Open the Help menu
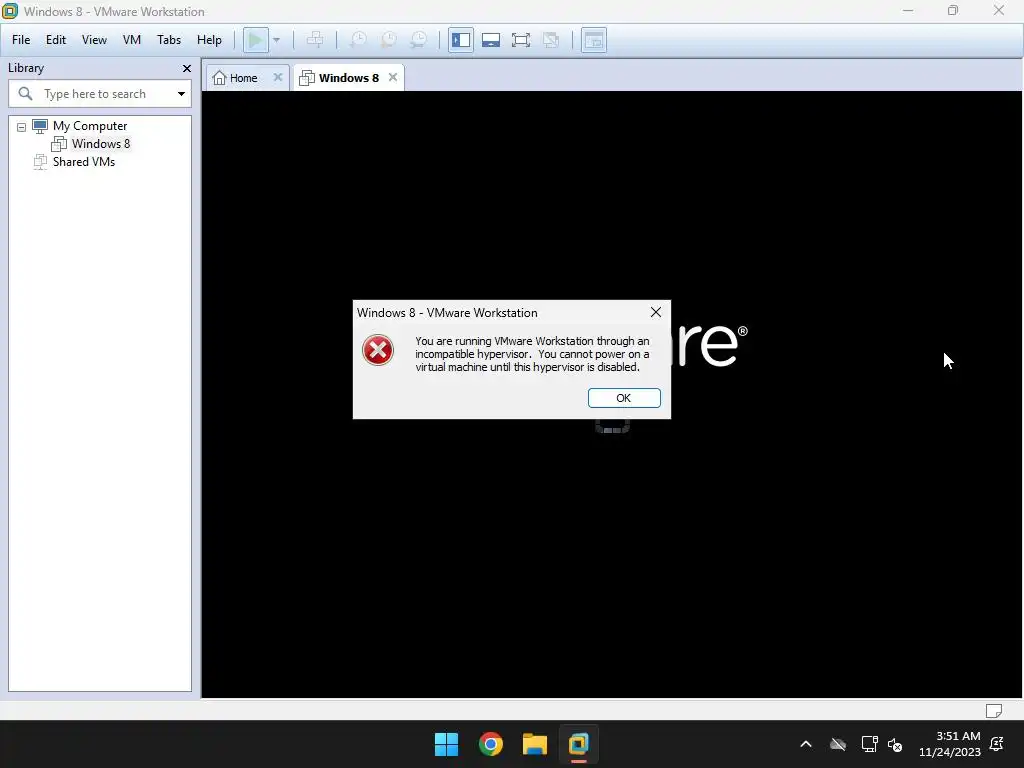Screen dimensions: 1024x768 pyautogui.click(x=209, y=40)
